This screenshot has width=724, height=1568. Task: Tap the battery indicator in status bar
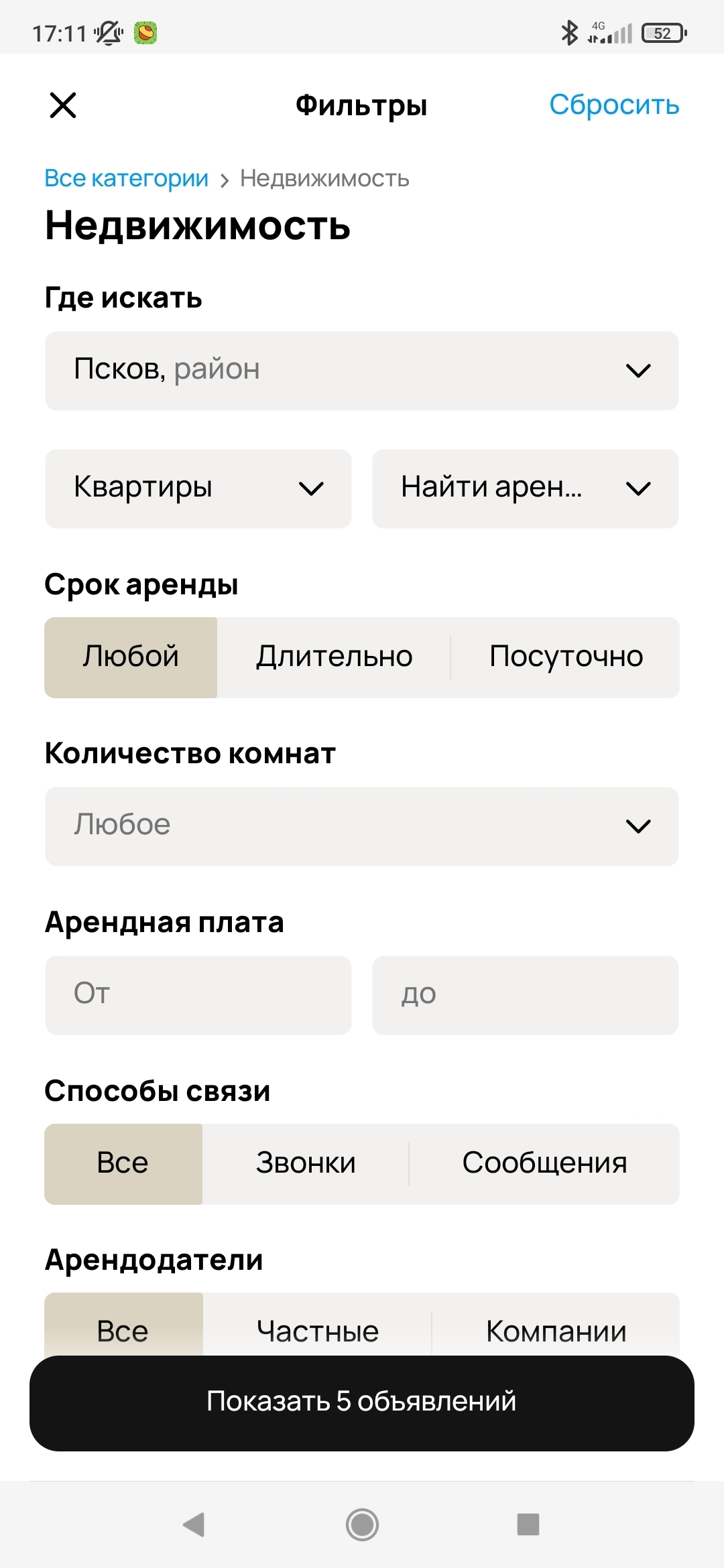pos(664,33)
